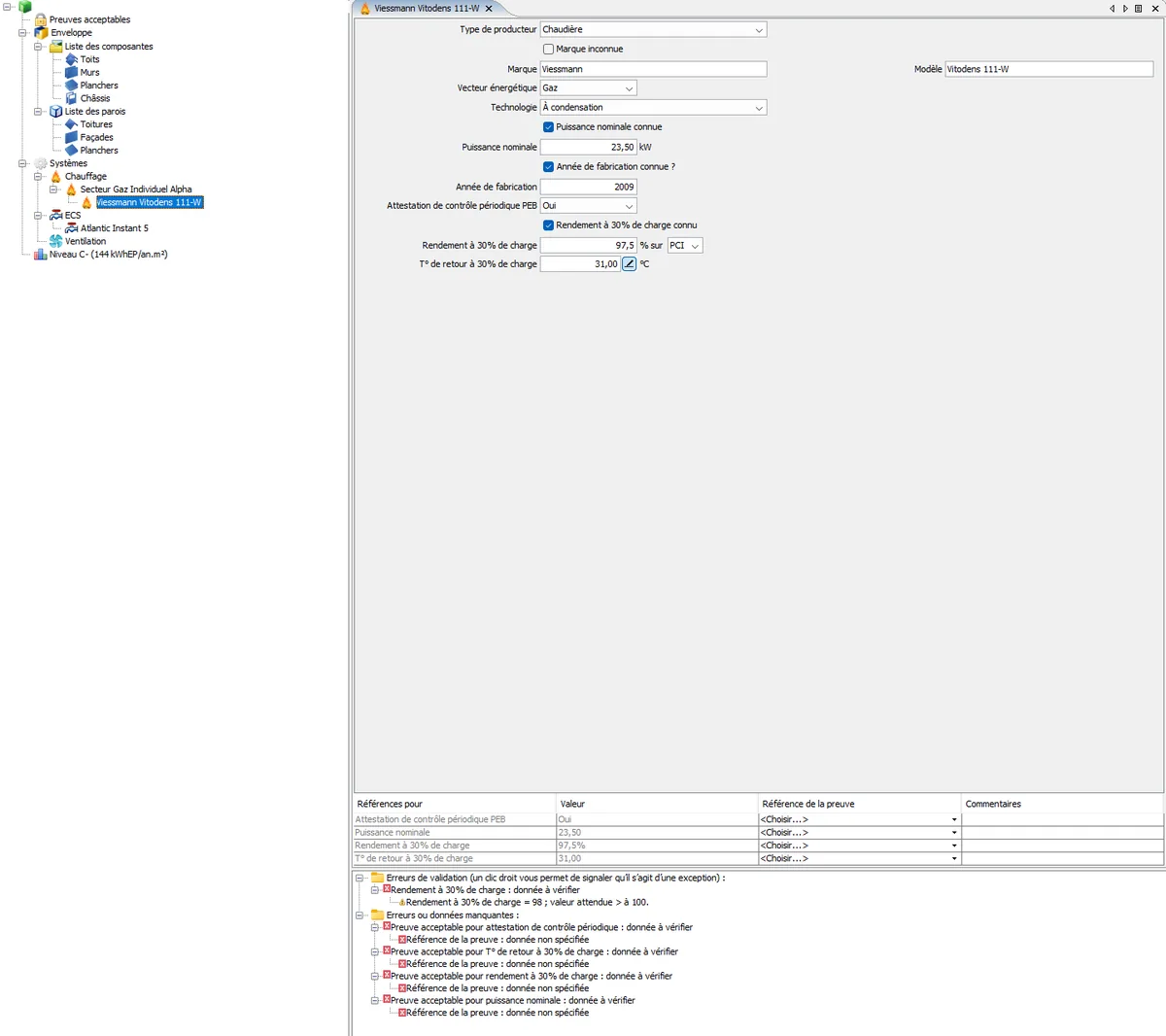Click the scroll tabs left arrow
This screenshot has width=1166, height=1036.
1112,9
